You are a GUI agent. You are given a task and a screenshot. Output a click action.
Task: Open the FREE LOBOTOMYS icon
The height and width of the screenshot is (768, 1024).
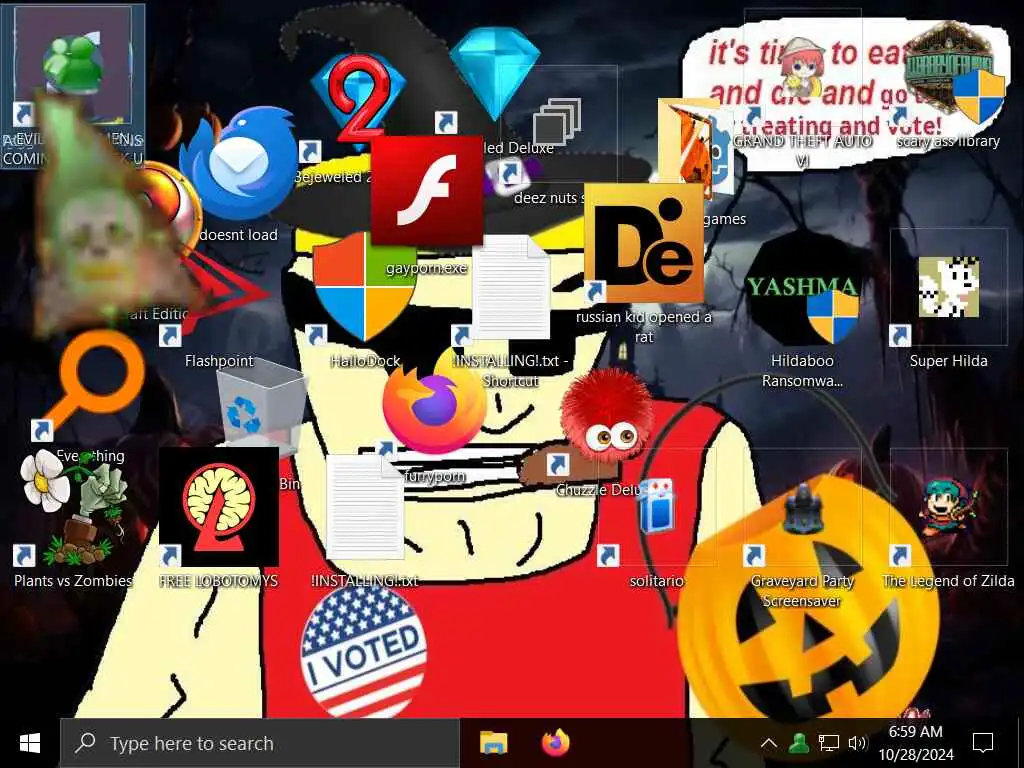219,507
